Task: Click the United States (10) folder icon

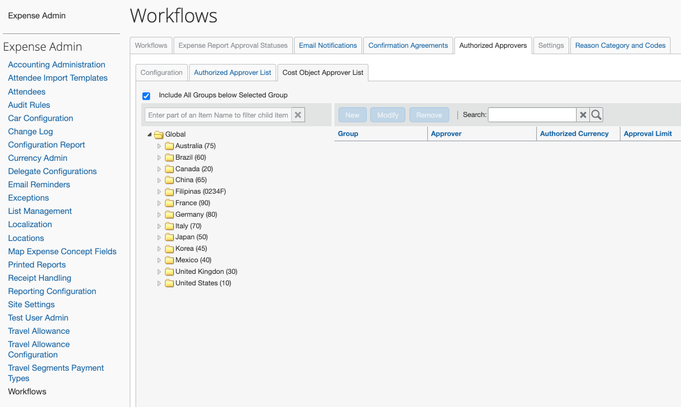Action: 169,283
